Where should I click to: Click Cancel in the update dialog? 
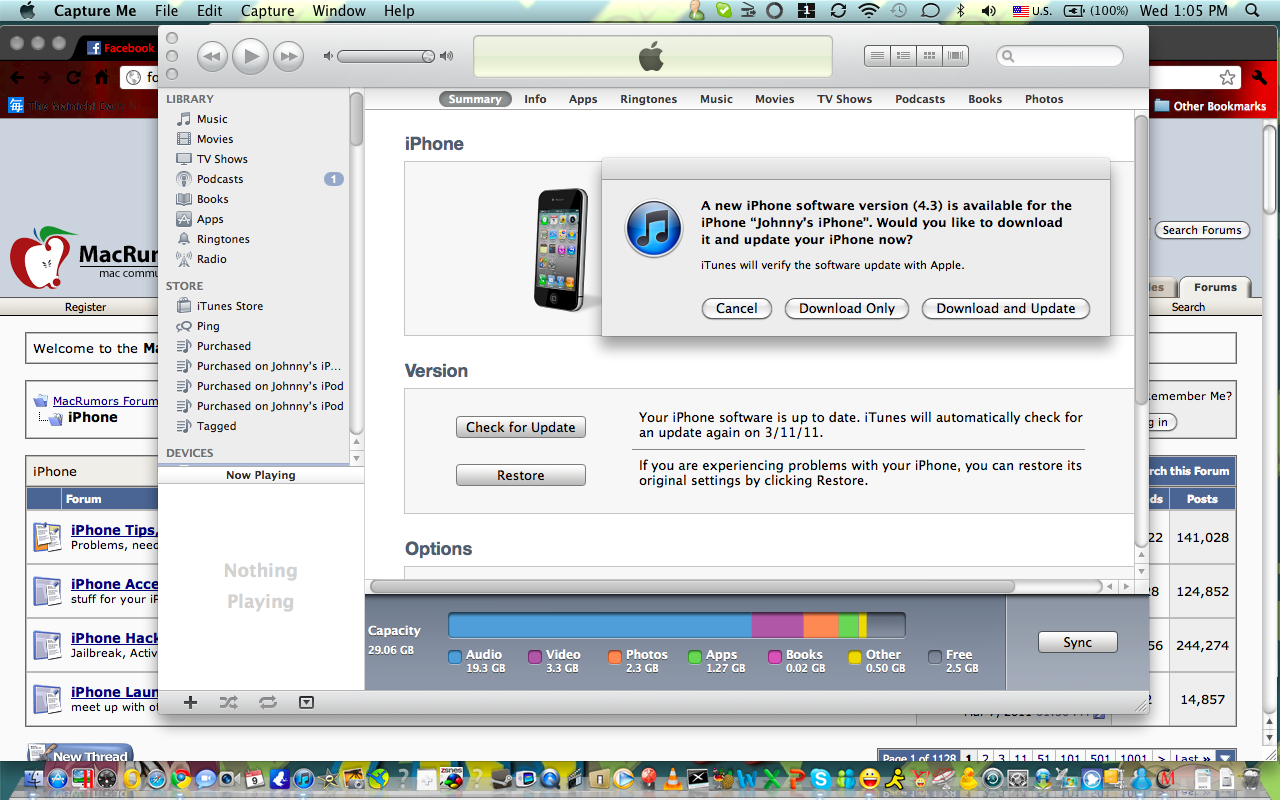point(737,308)
